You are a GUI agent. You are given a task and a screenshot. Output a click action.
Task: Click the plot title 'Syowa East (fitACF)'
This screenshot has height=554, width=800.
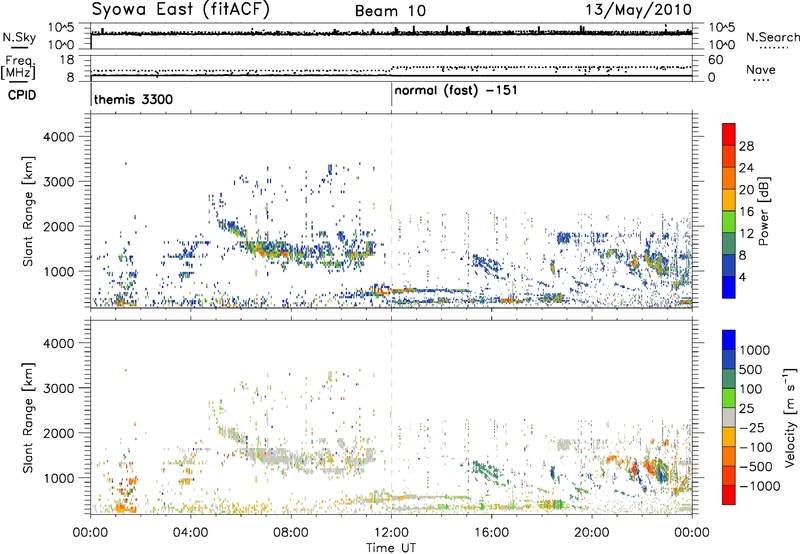(180, 10)
